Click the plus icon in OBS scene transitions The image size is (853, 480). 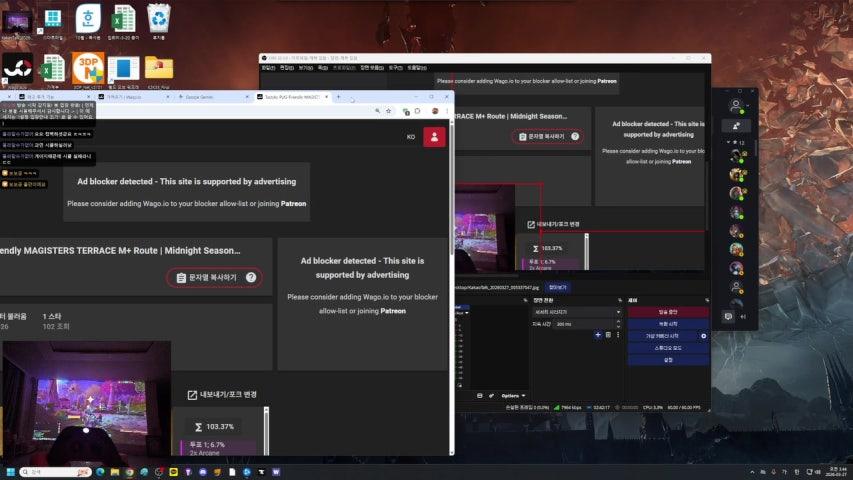(597, 335)
